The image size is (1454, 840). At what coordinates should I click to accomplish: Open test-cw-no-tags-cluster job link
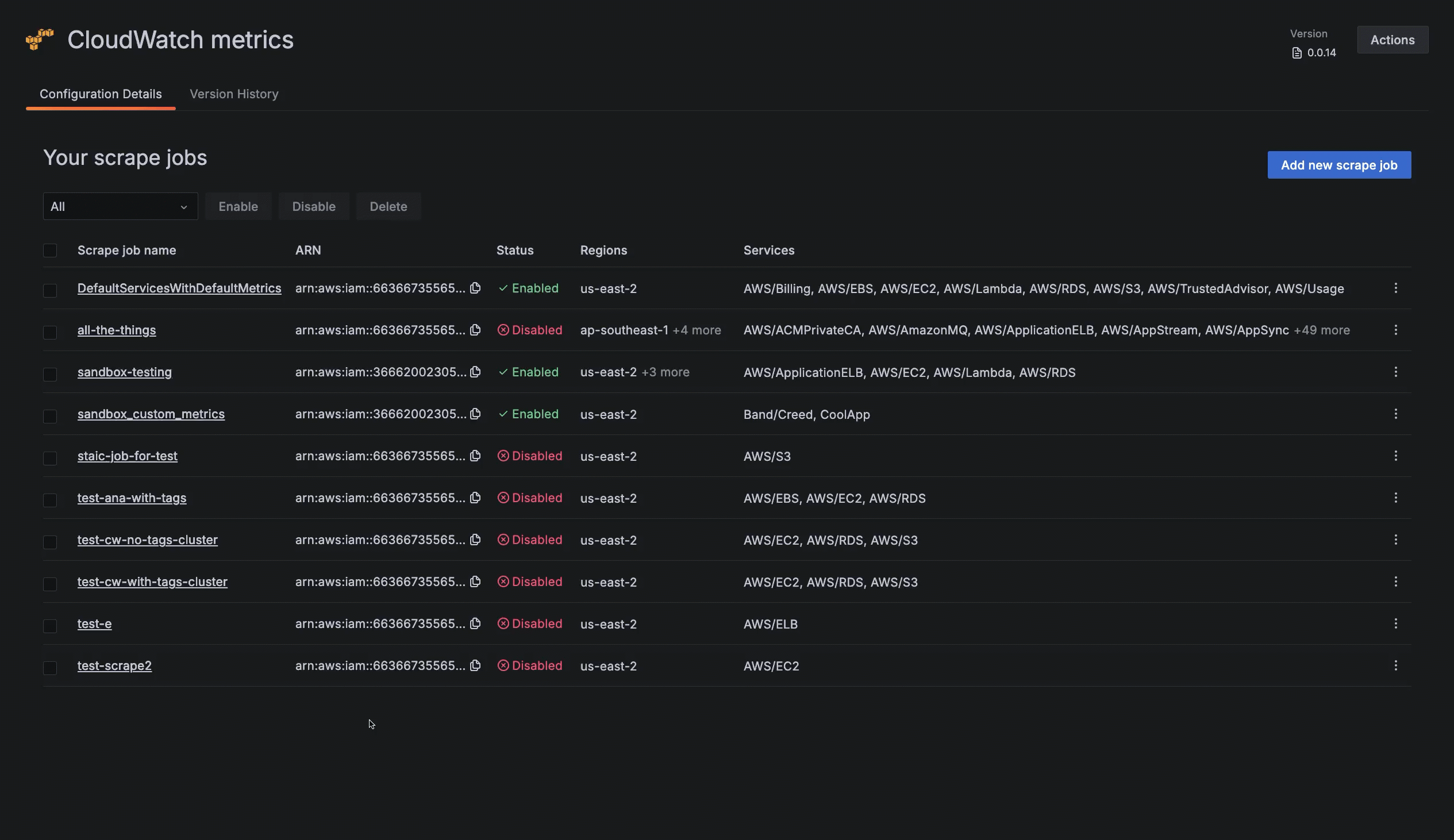pos(148,540)
